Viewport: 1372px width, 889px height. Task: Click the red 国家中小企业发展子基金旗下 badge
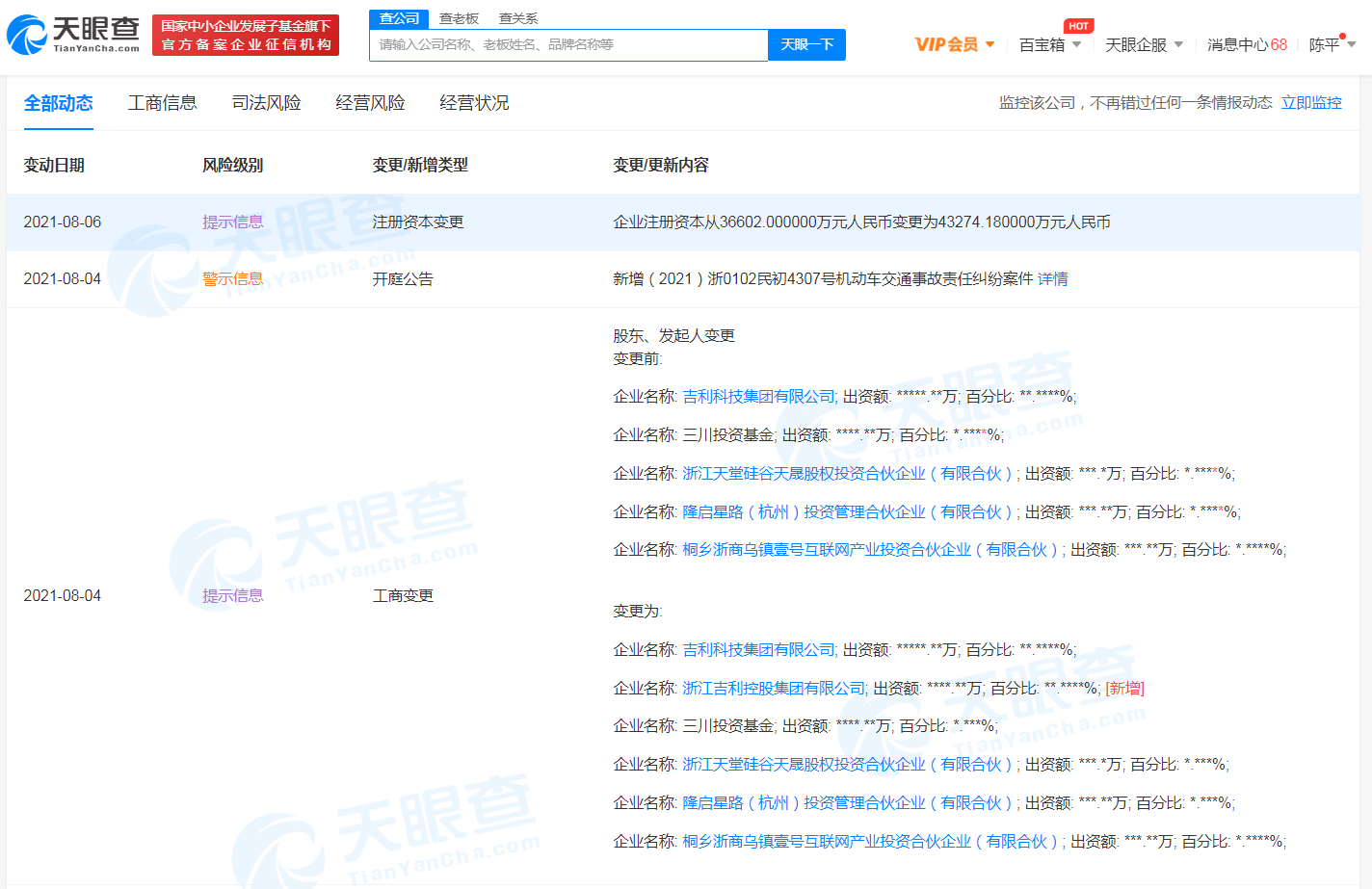(x=245, y=35)
